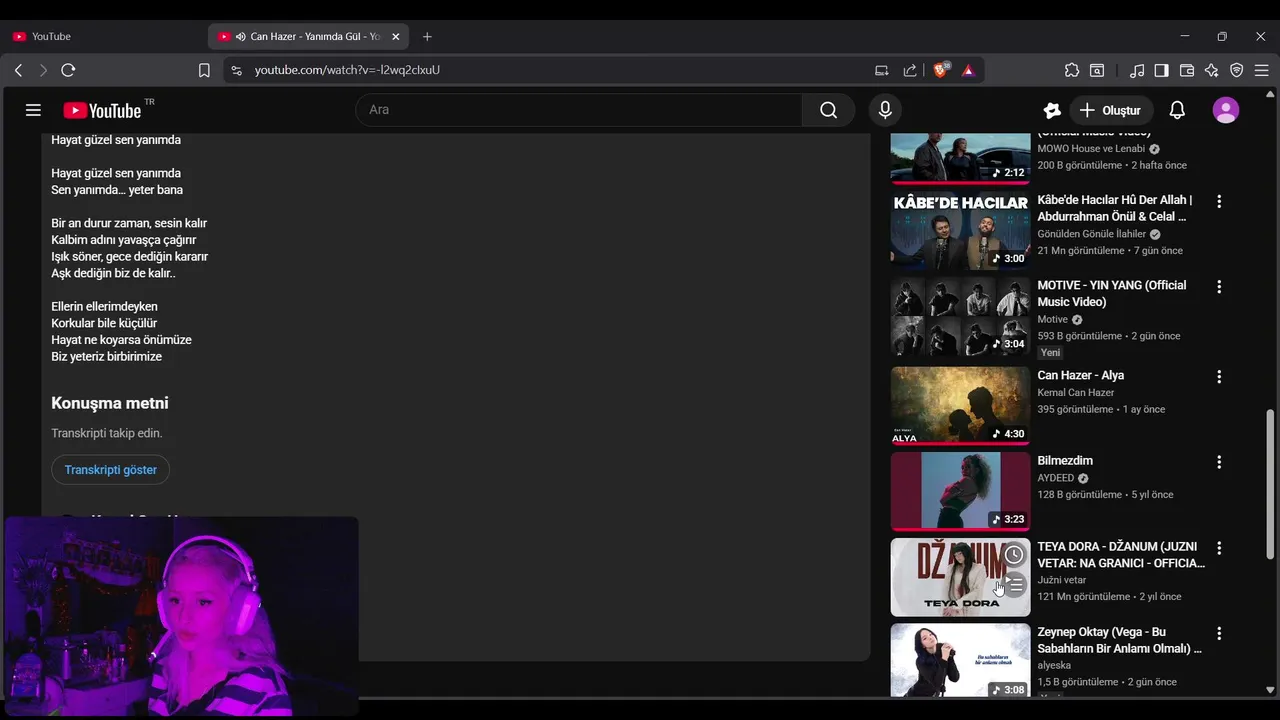Open the browser main menu icon
This screenshot has height=720, width=1280.
click(1261, 70)
